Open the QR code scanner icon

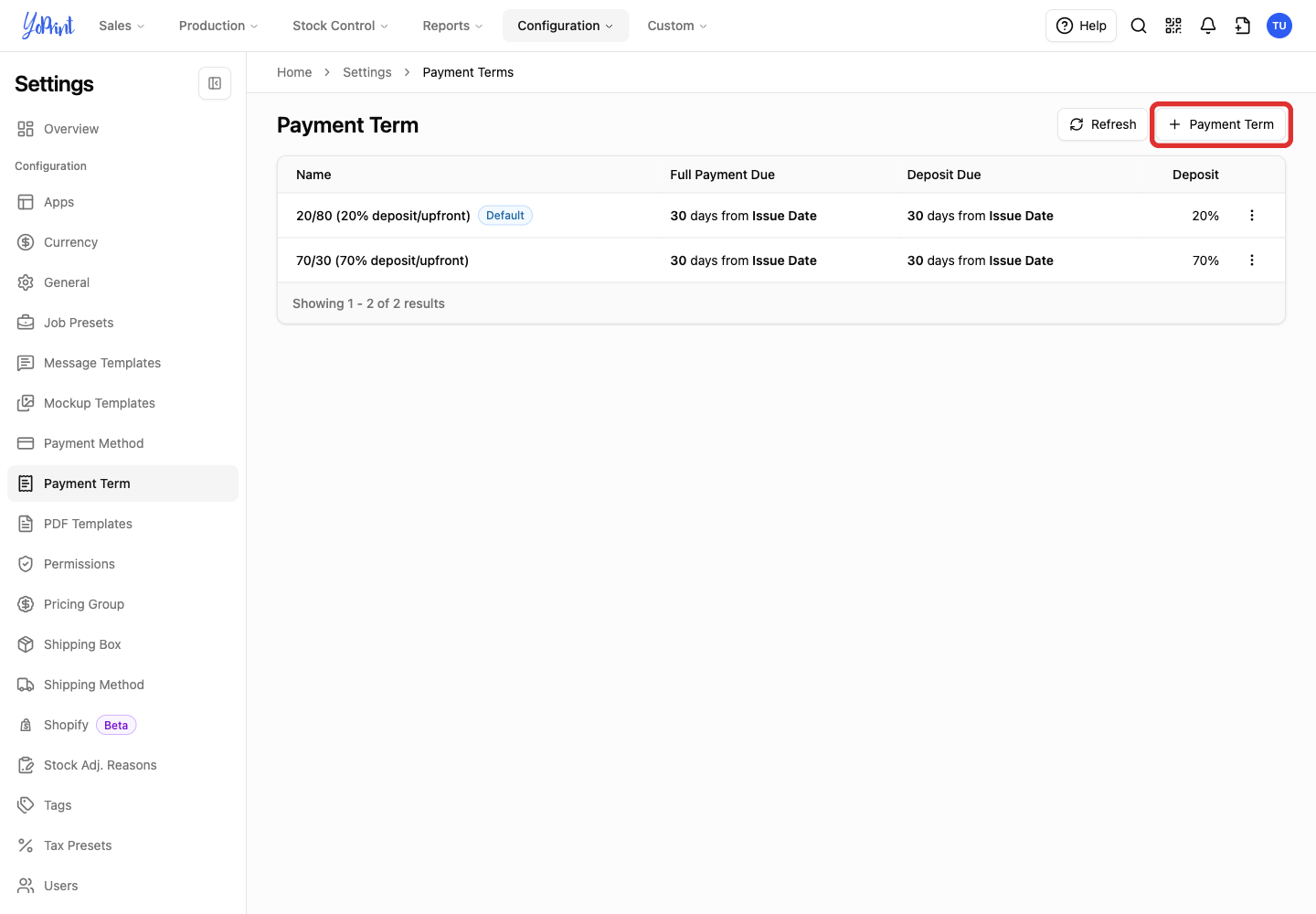coord(1173,26)
